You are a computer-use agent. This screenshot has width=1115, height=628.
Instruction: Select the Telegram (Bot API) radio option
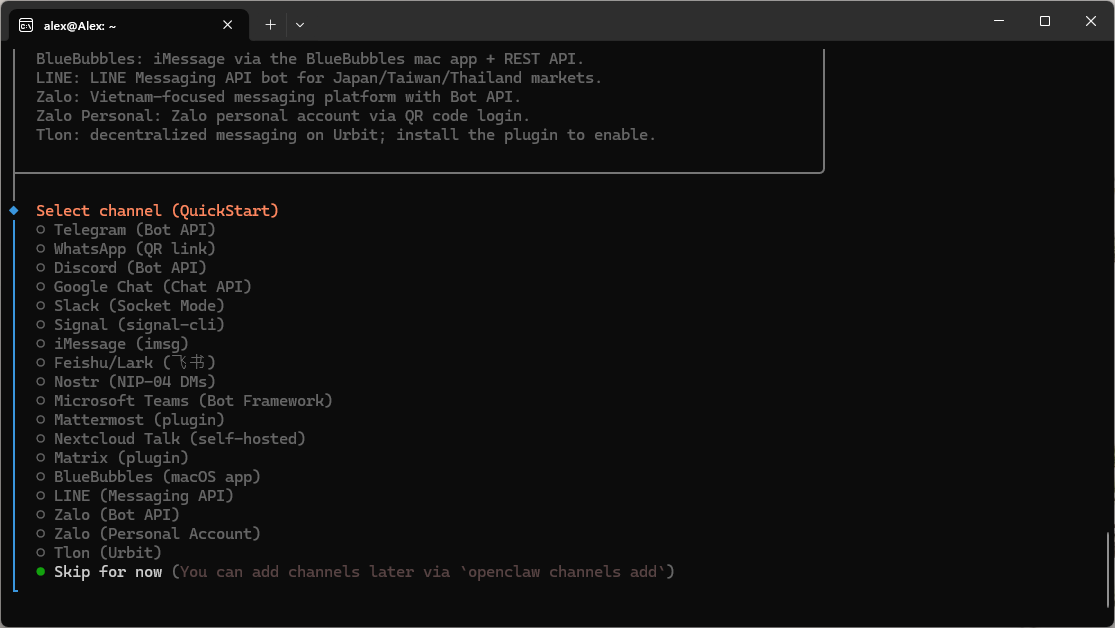click(41, 230)
